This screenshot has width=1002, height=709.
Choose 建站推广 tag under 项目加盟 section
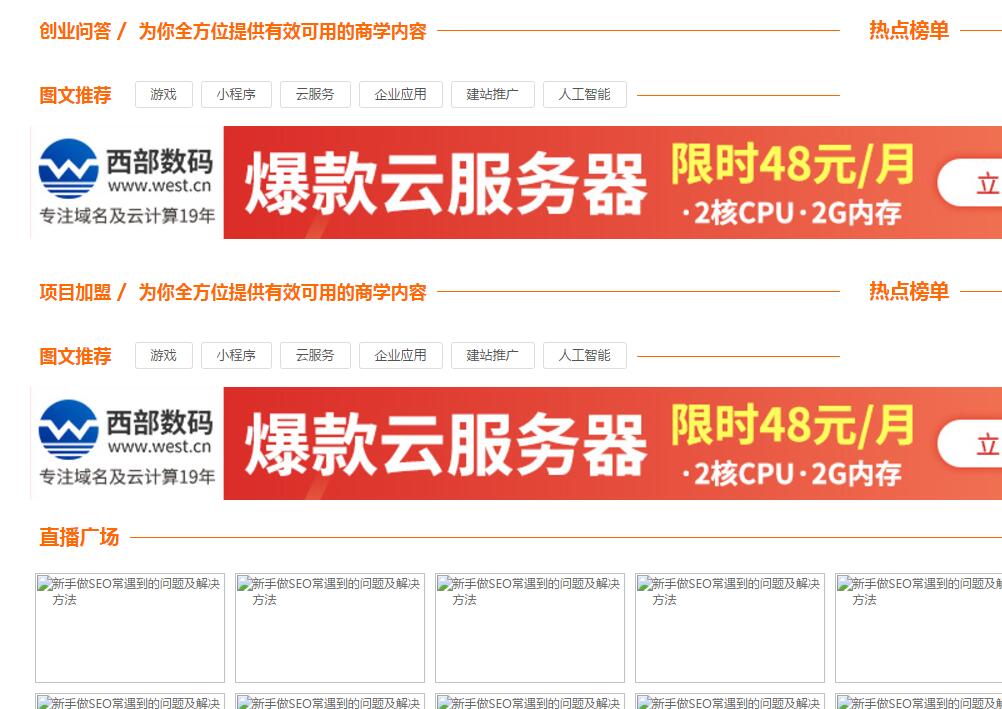[493, 355]
